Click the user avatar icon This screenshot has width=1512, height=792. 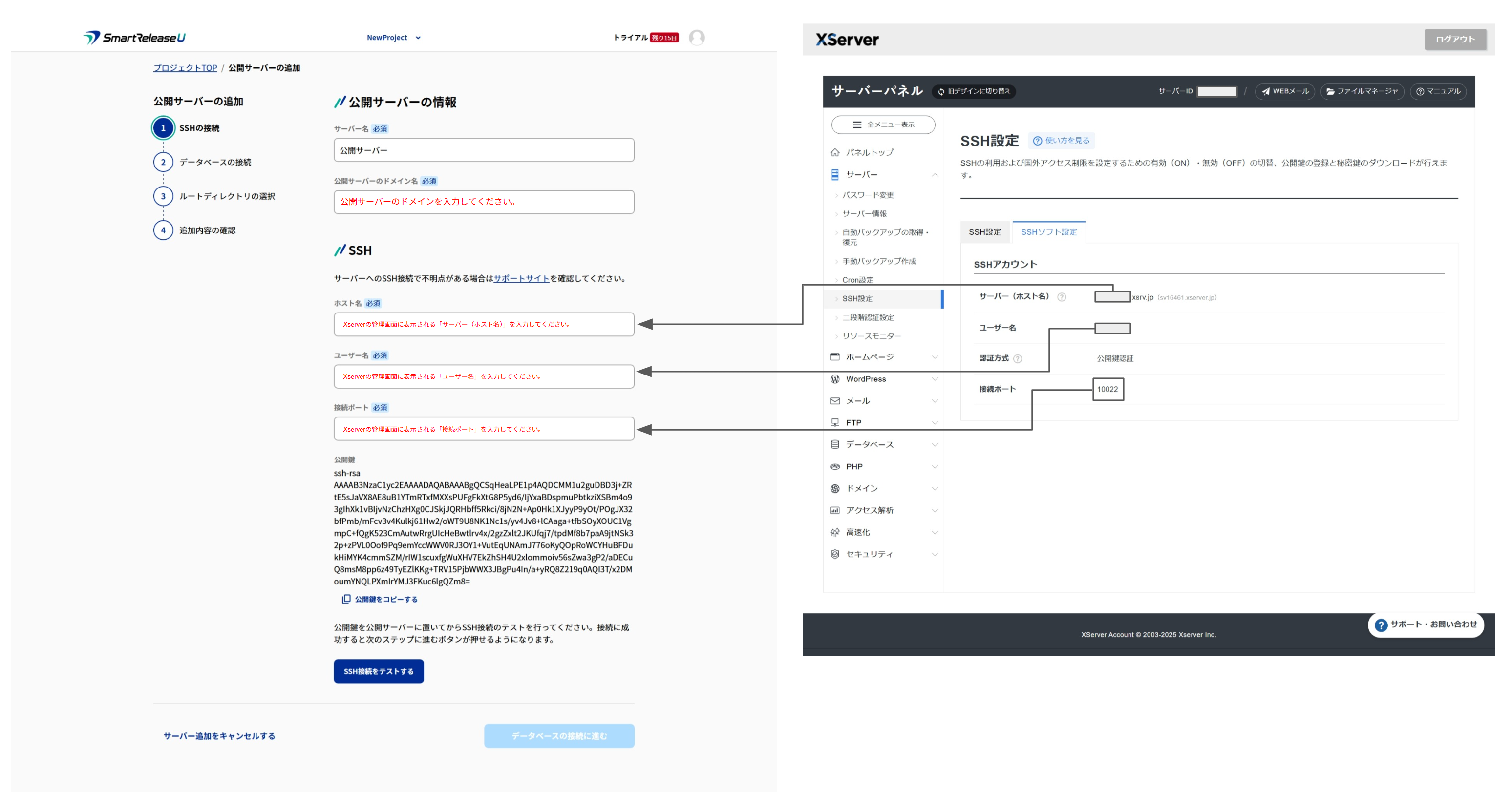click(696, 38)
